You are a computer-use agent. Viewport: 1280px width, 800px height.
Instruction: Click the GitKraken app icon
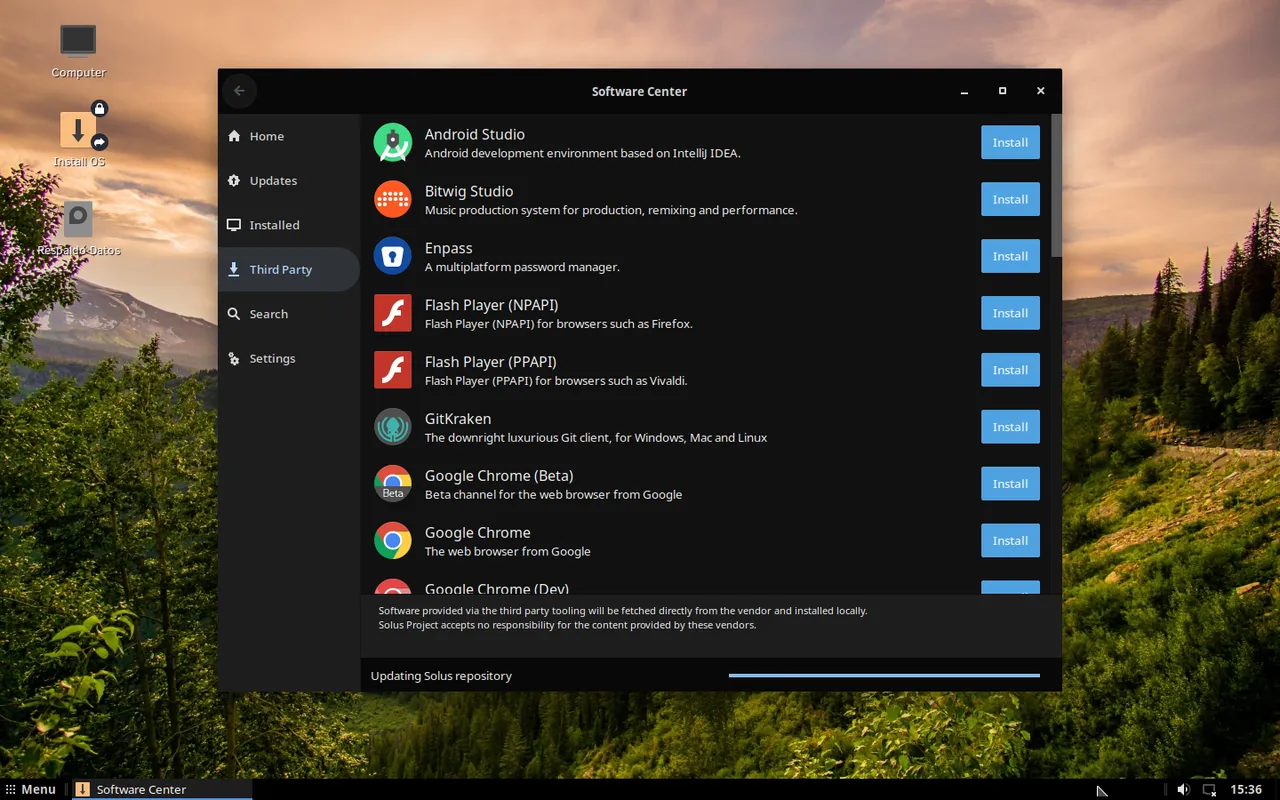[393, 427]
